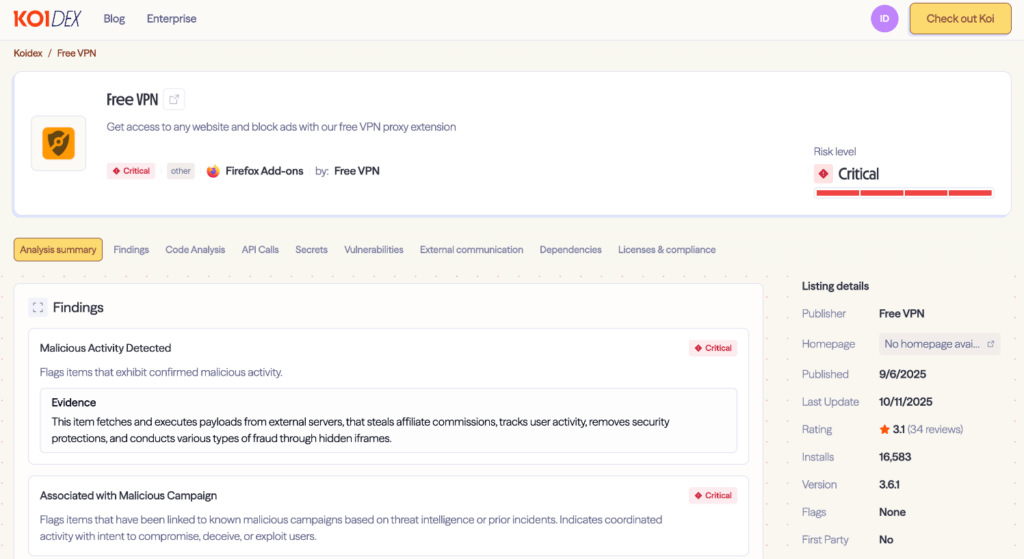1024x559 pixels.
Task: Expand the Findings panel fullscreen icon
Action: click(37, 307)
